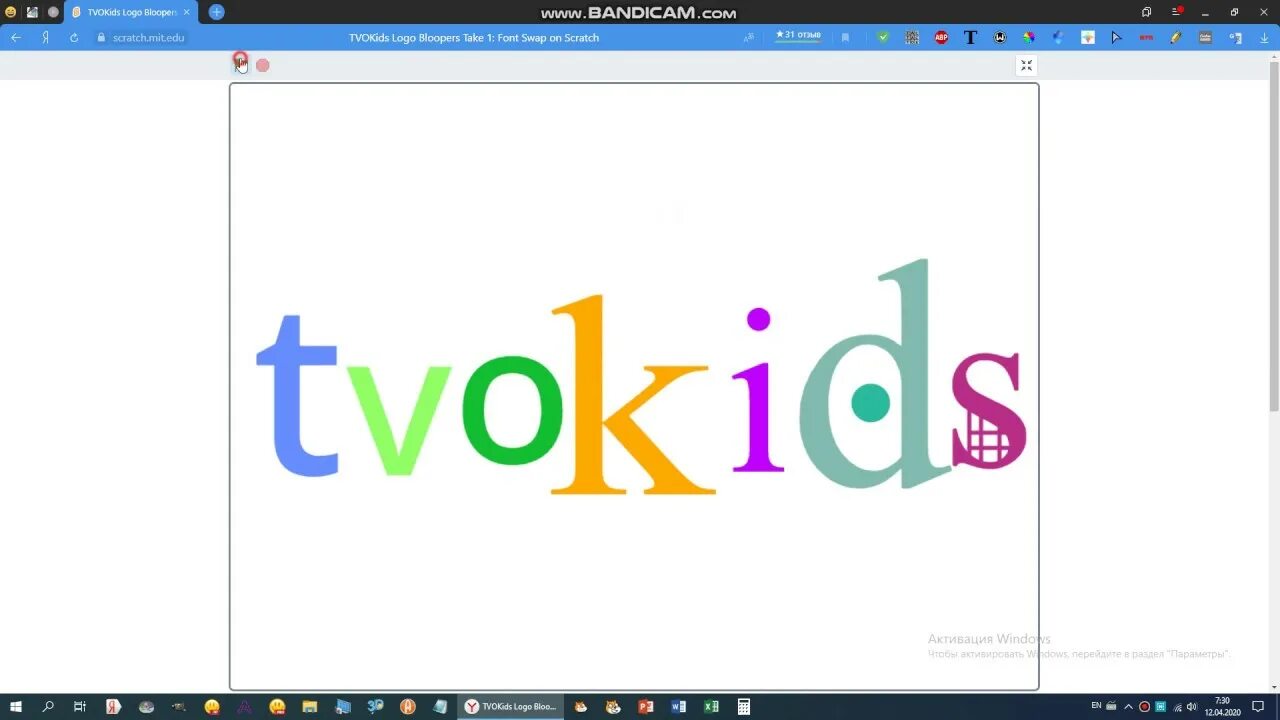This screenshot has height=720, width=1280.
Task: Open the gray keyboard-style extension icon
Action: pos(1205,38)
